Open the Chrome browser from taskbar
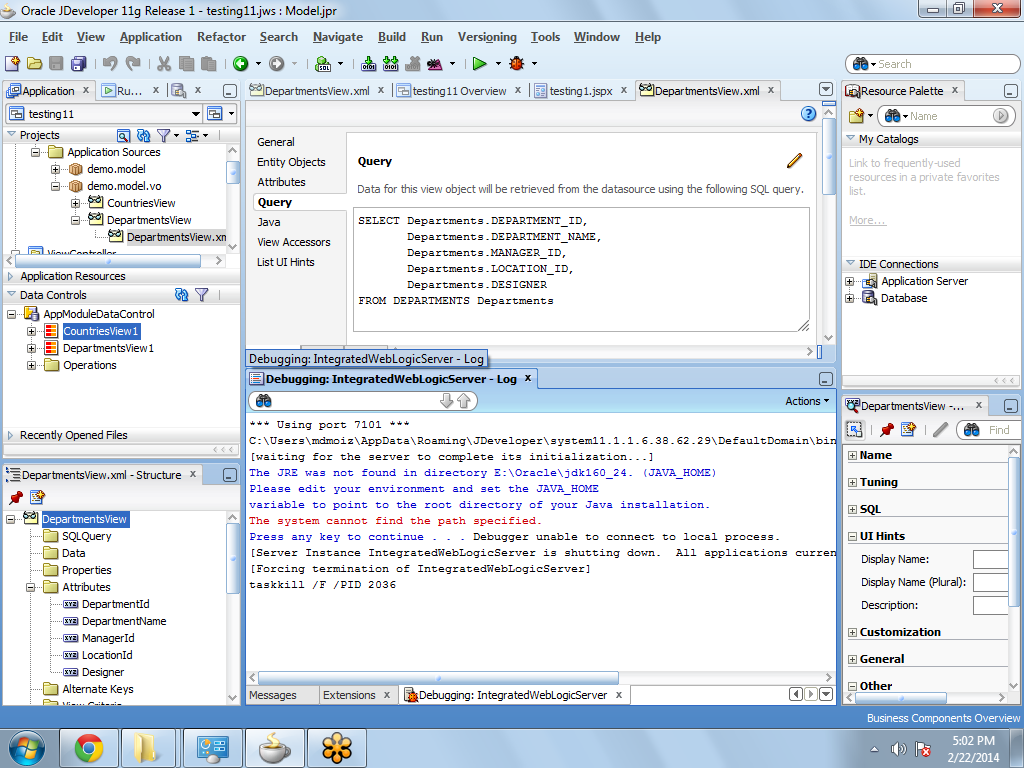This screenshot has width=1024, height=768. (x=89, y=748)
